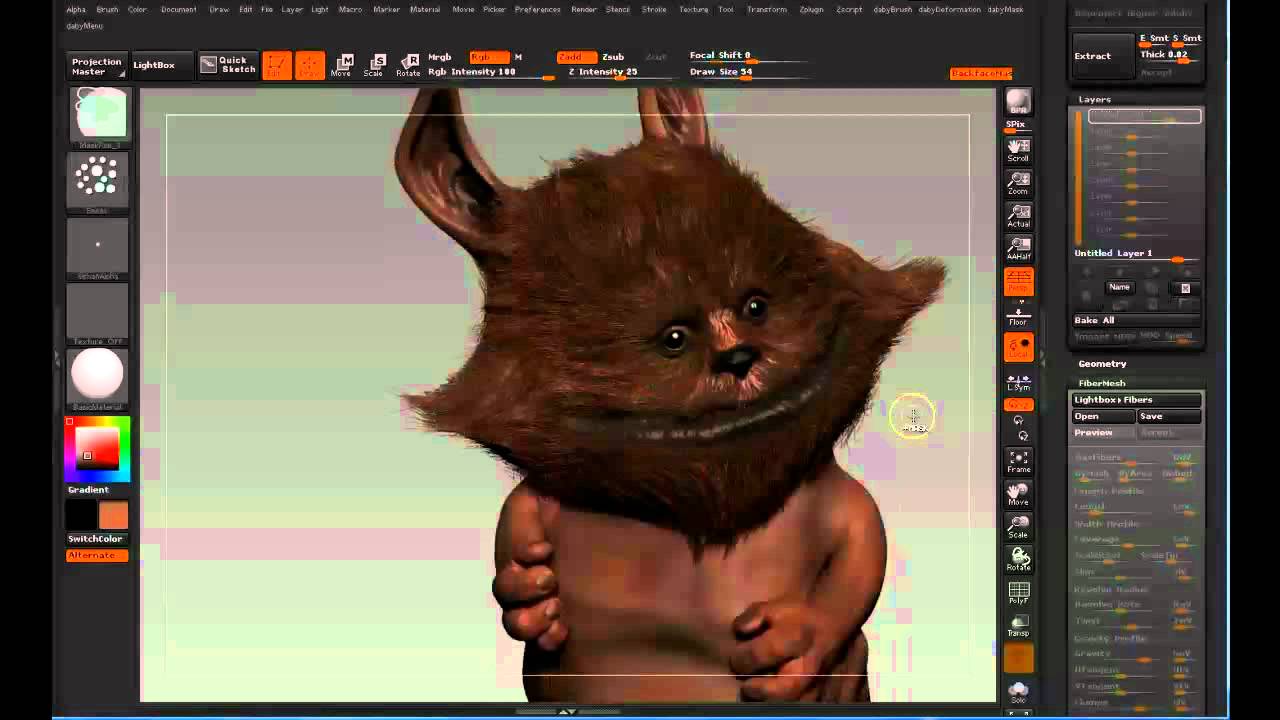
Task: Open the Stroke menu
Action: pos(654,9)
